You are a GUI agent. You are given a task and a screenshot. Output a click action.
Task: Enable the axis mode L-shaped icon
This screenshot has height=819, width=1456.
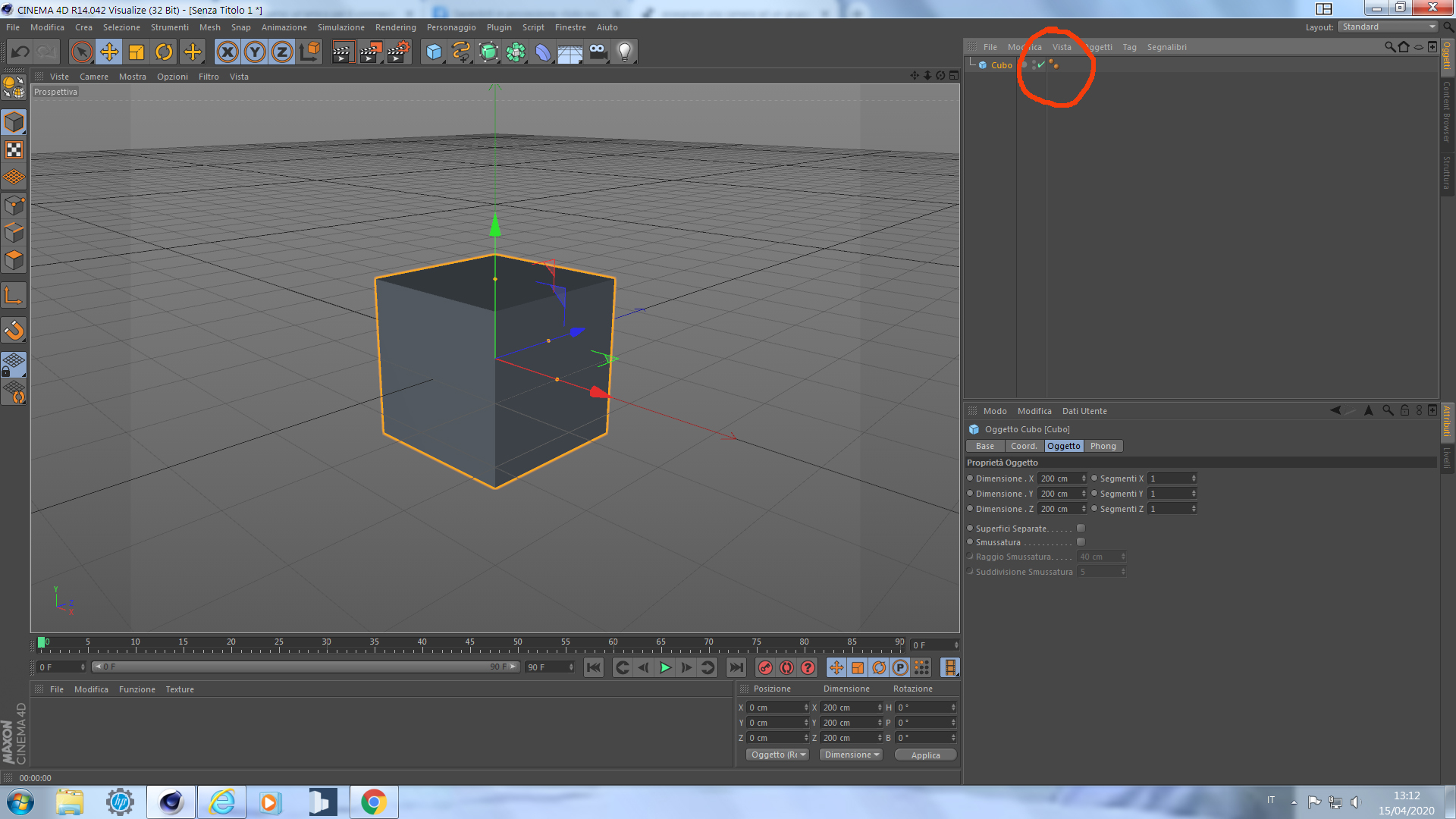click(x=14, y=295)
